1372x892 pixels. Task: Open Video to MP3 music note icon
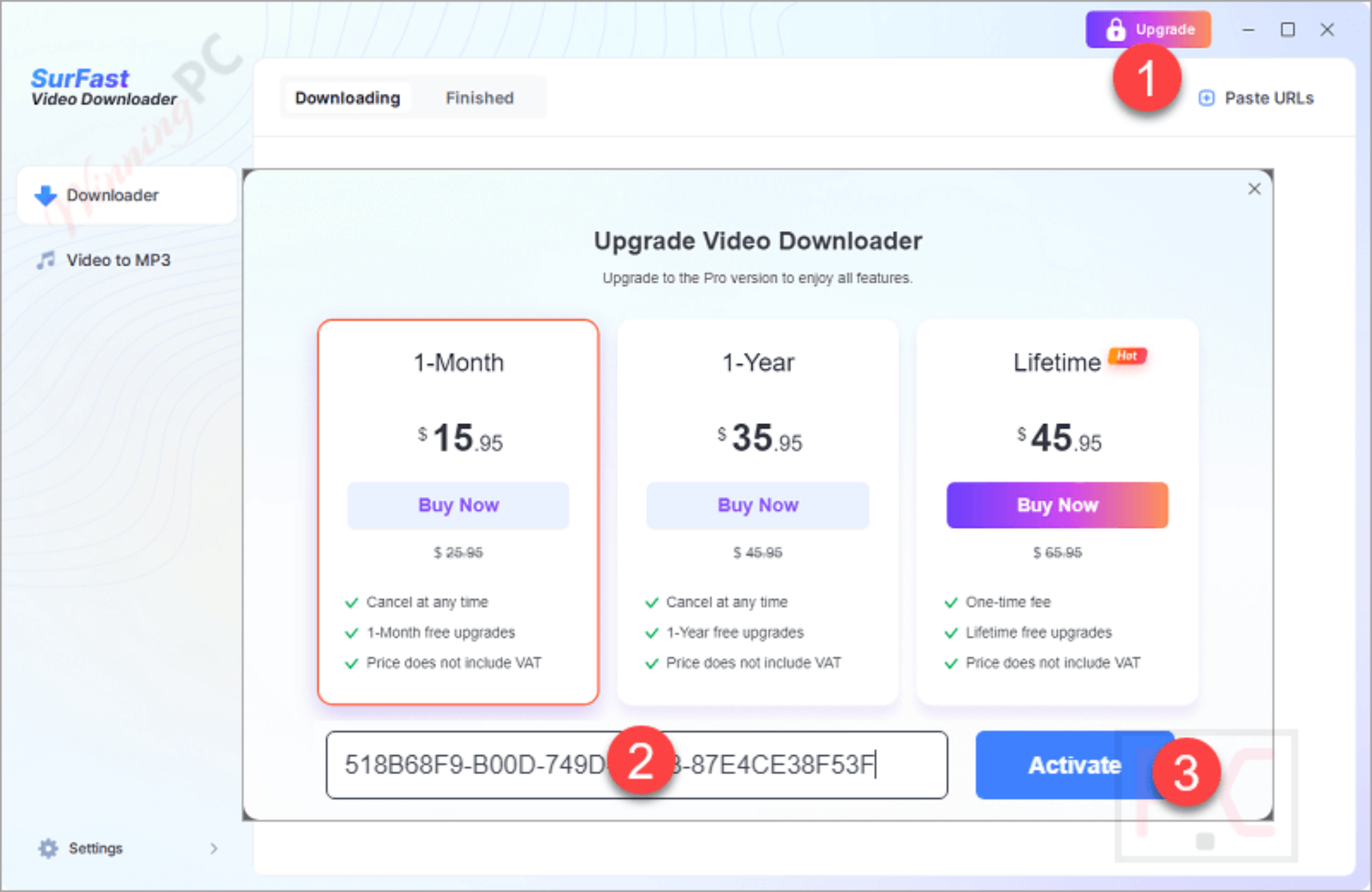(46, 260)
